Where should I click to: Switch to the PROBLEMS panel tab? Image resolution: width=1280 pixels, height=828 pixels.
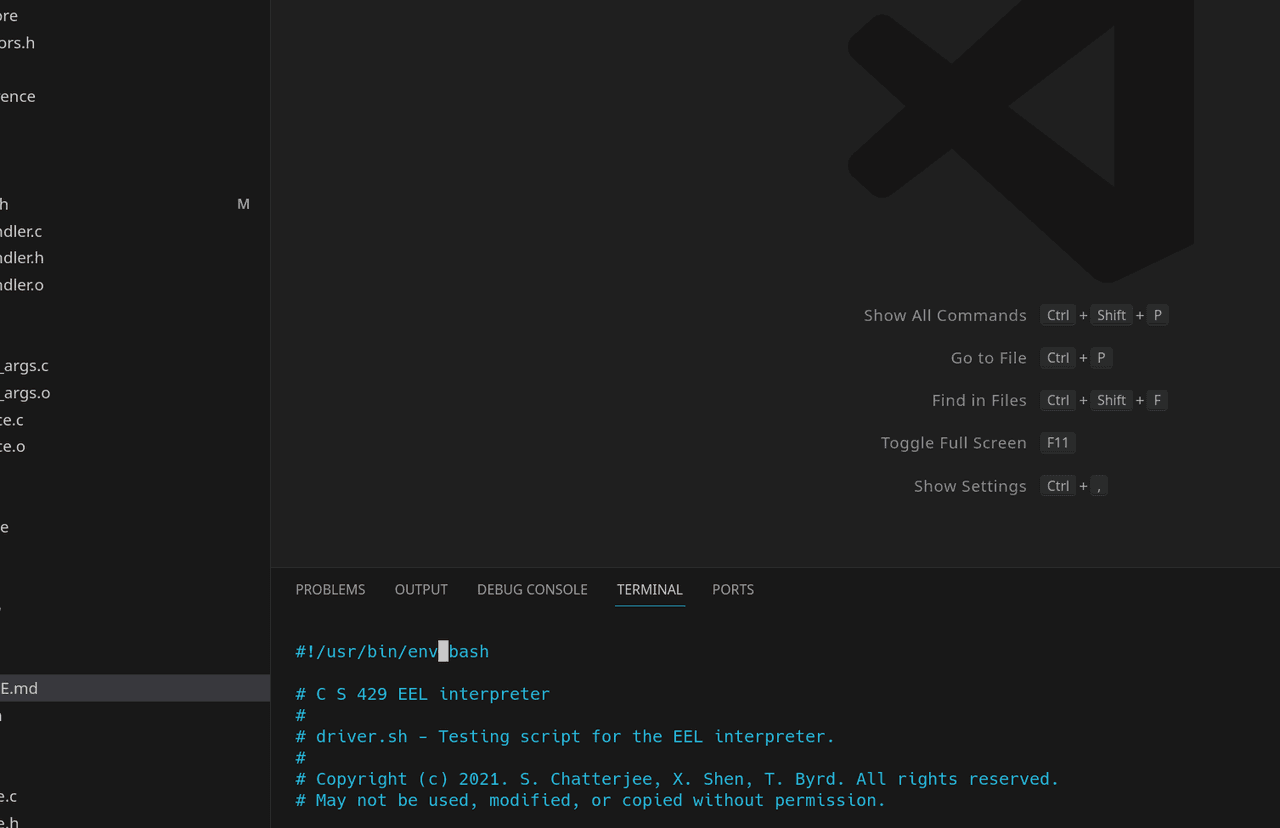(330, 590)
